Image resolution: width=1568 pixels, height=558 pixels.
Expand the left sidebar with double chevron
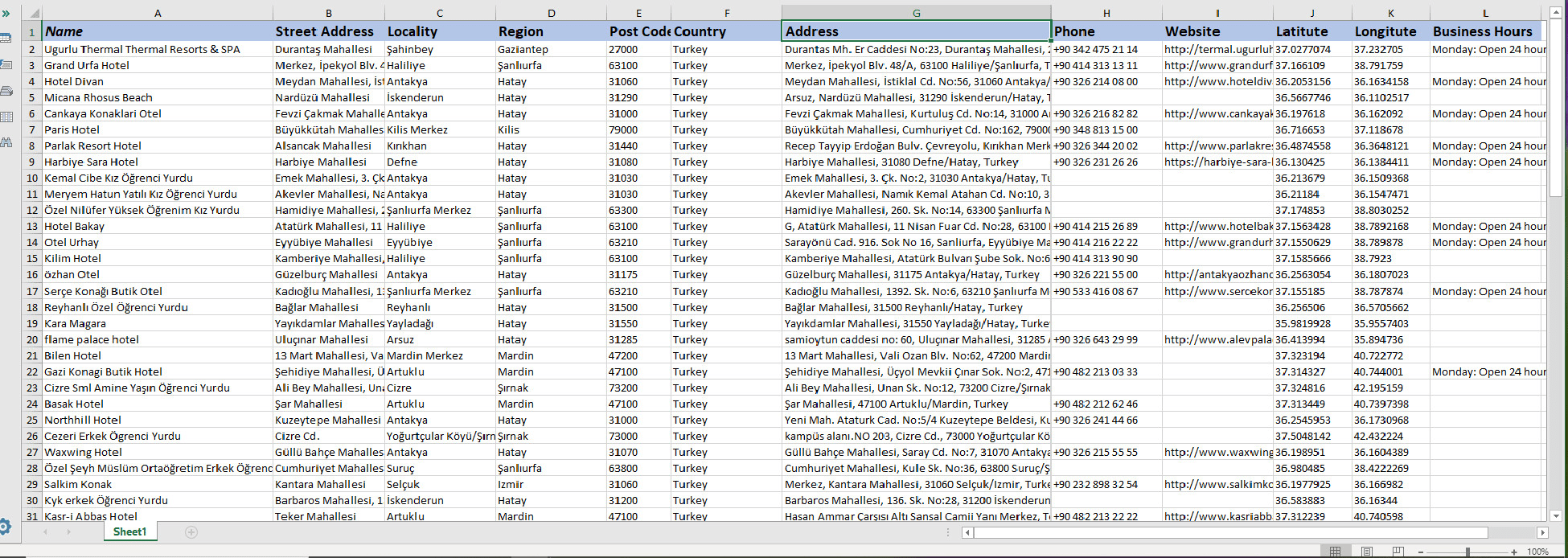pos(6,14)
